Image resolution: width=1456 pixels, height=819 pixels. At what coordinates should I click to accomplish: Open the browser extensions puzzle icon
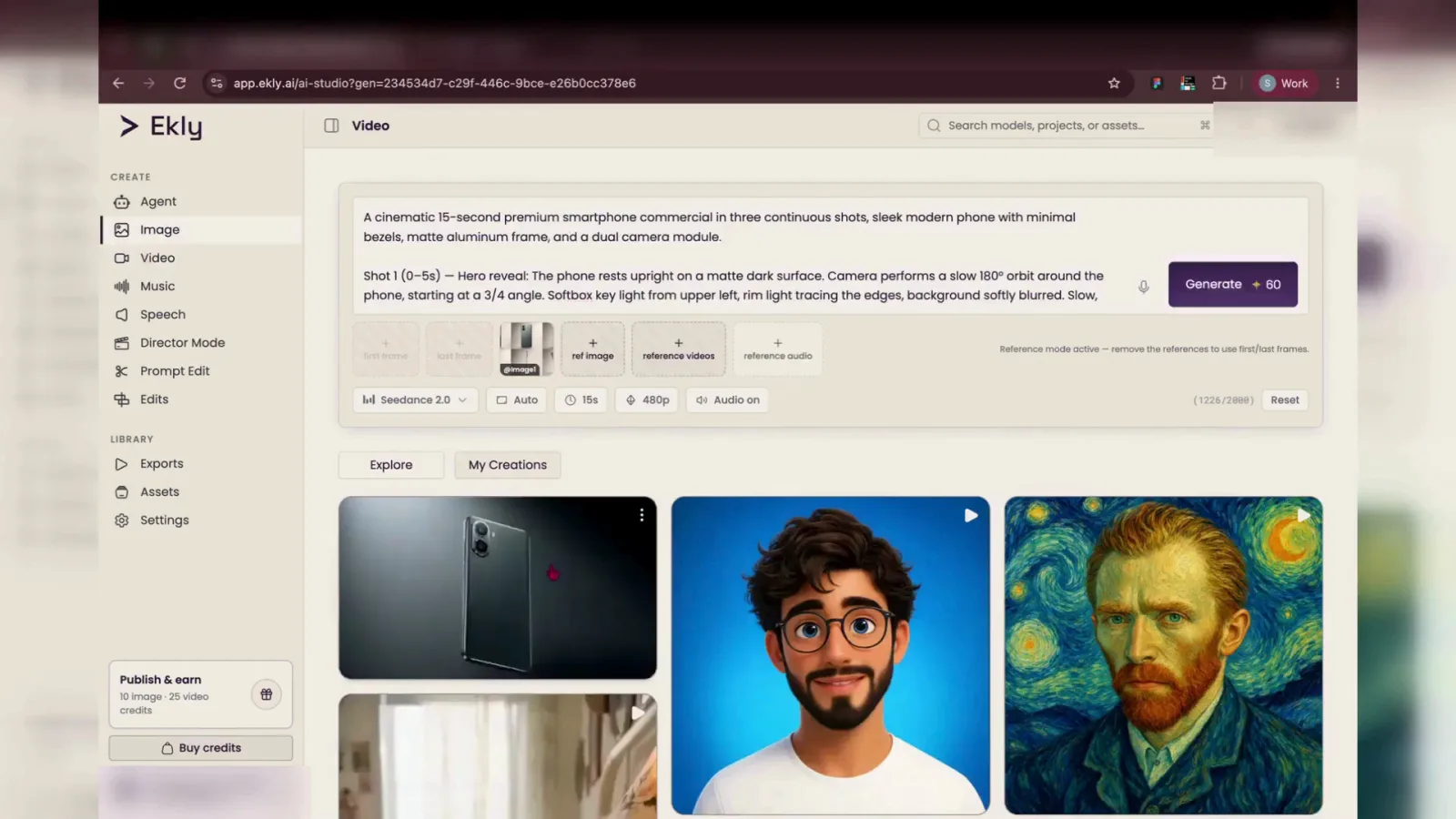coord(1219,83)
